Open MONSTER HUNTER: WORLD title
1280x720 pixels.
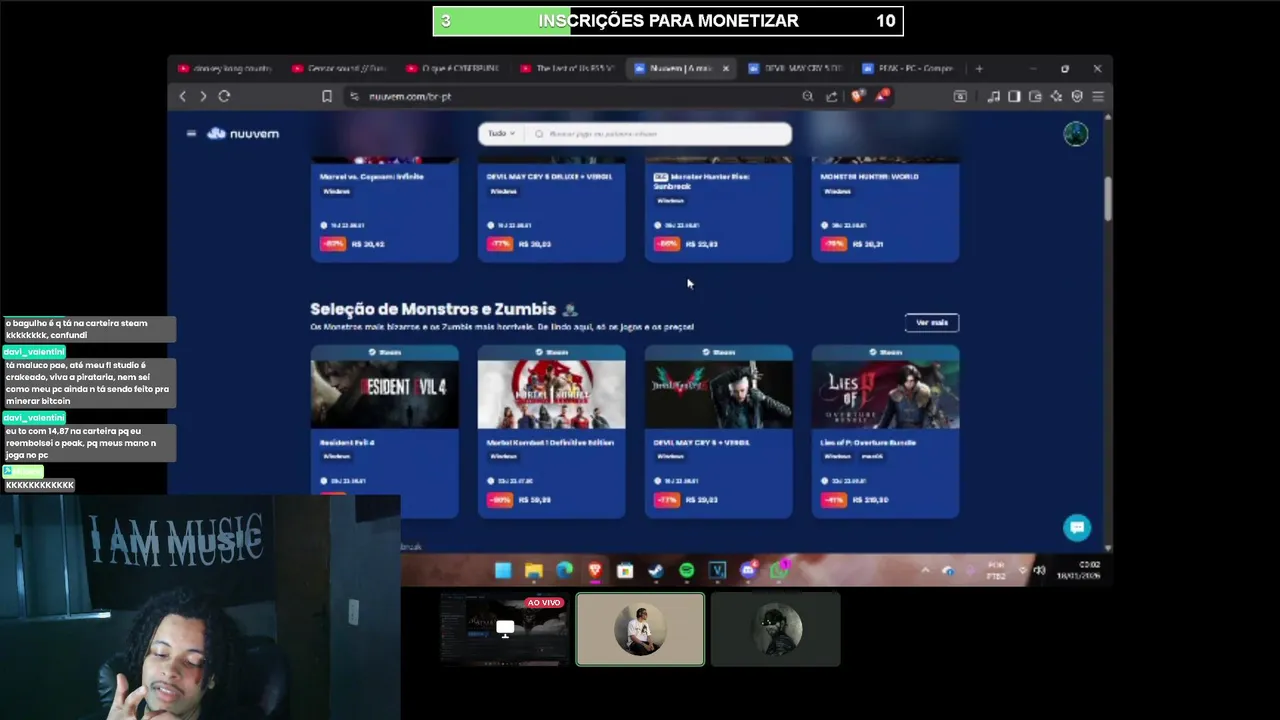point(870,176)
